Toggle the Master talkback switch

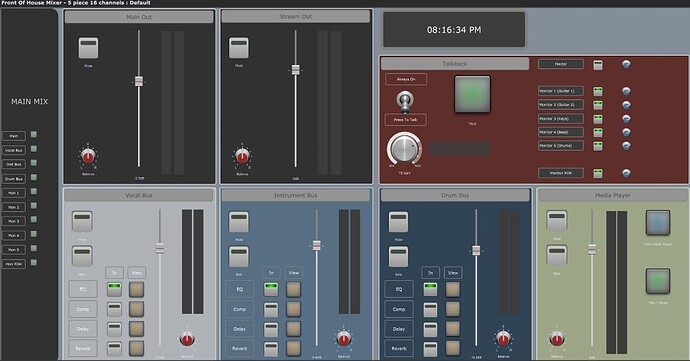click(x=598, y=65)
